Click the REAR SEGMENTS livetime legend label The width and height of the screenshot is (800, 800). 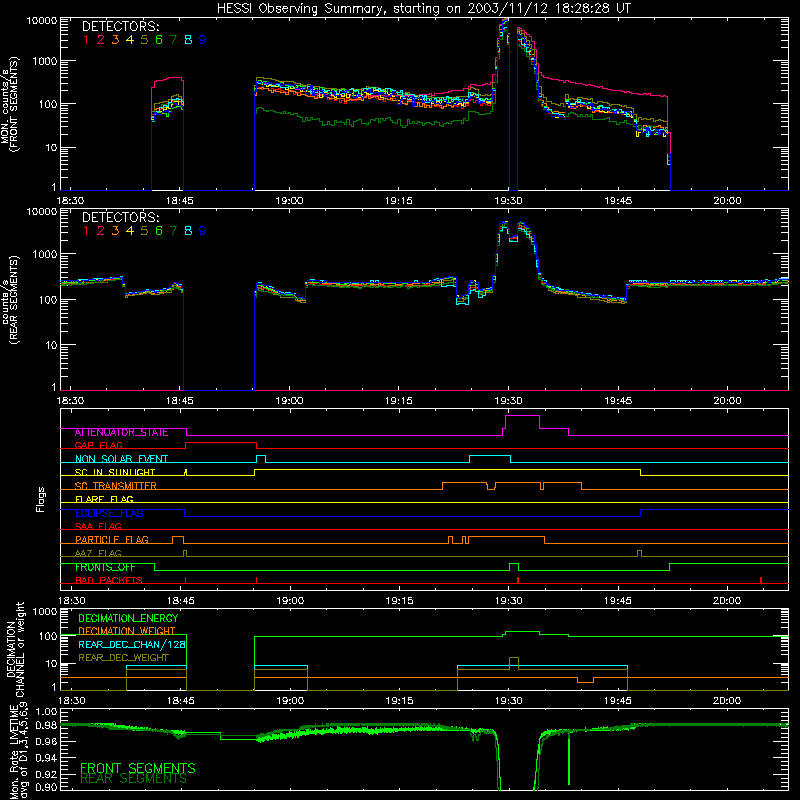[133, 779]
